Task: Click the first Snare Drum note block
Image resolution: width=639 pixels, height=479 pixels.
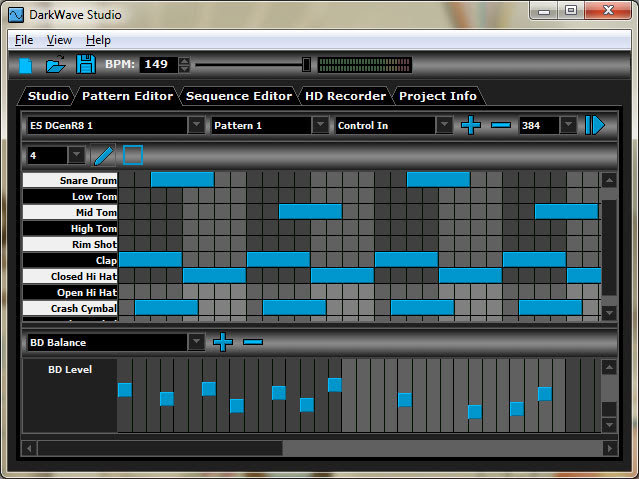Action: (182, 179)
